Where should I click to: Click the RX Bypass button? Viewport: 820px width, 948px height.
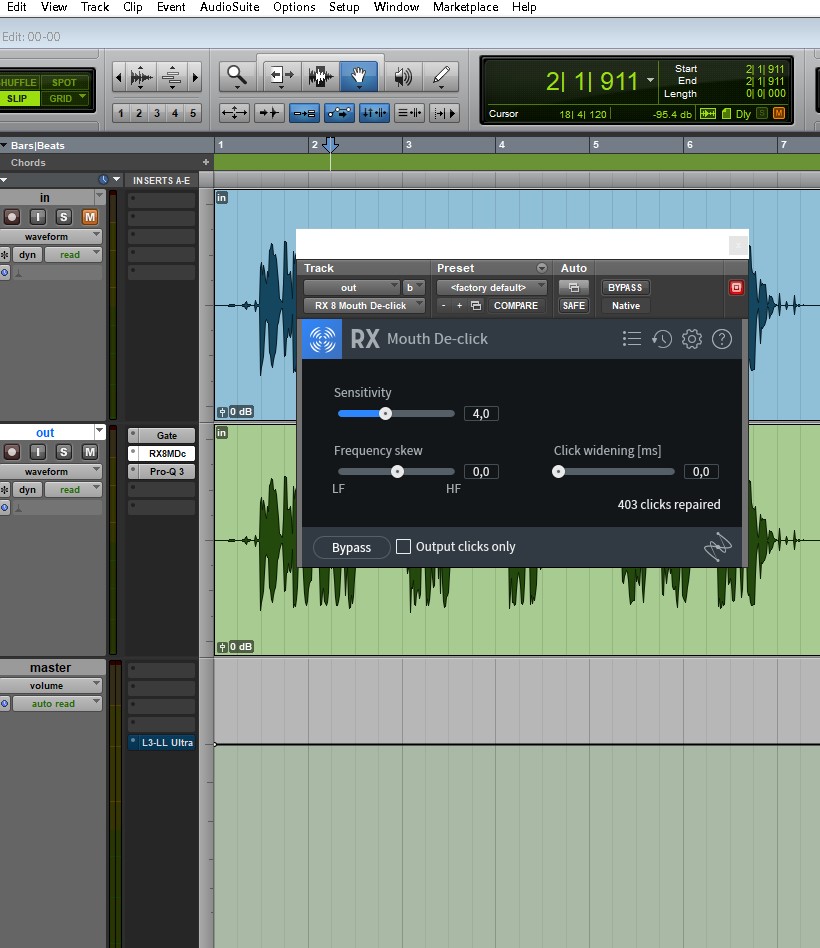click(351, 547)
